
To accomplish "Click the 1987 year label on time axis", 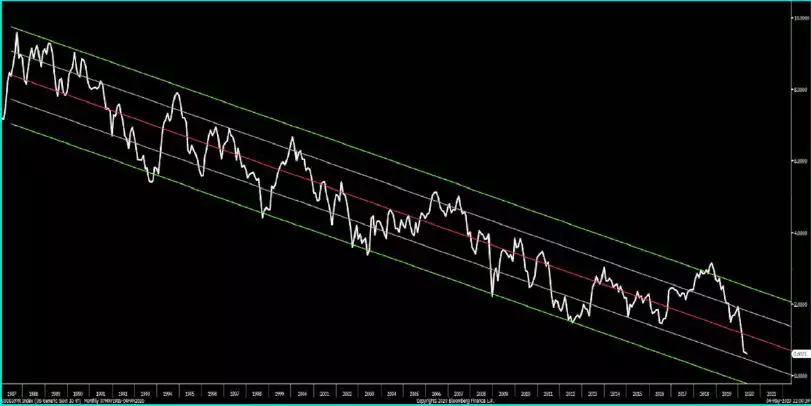I will [11, 394].
